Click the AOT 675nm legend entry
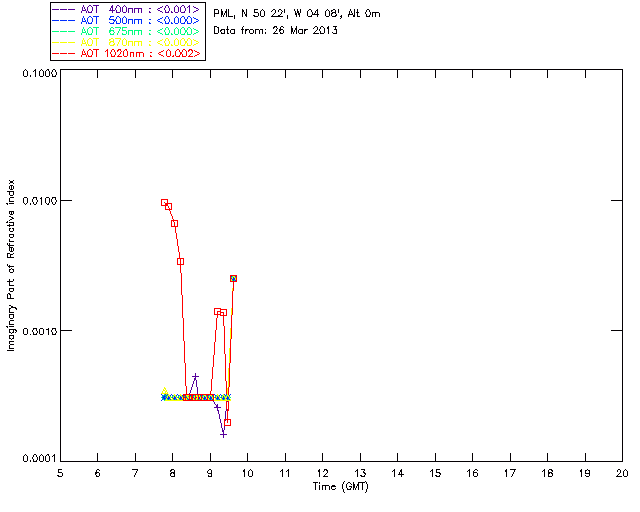The image size is (640, 512). 127,31
